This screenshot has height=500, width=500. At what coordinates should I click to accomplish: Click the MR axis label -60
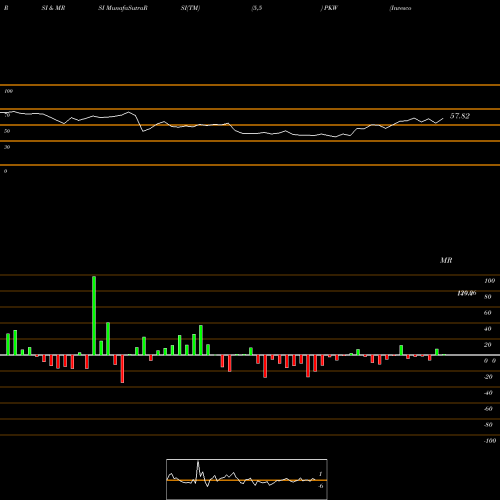pos(488,409)
